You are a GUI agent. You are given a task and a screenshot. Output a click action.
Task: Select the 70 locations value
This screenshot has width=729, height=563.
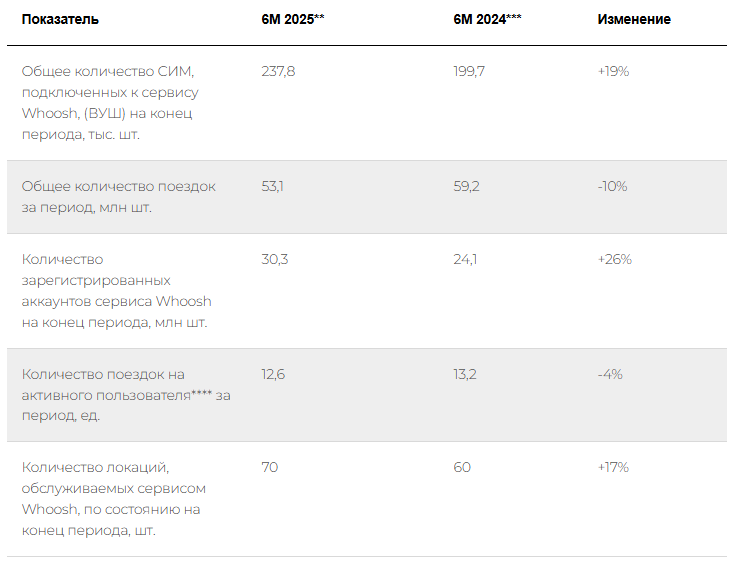270,467
